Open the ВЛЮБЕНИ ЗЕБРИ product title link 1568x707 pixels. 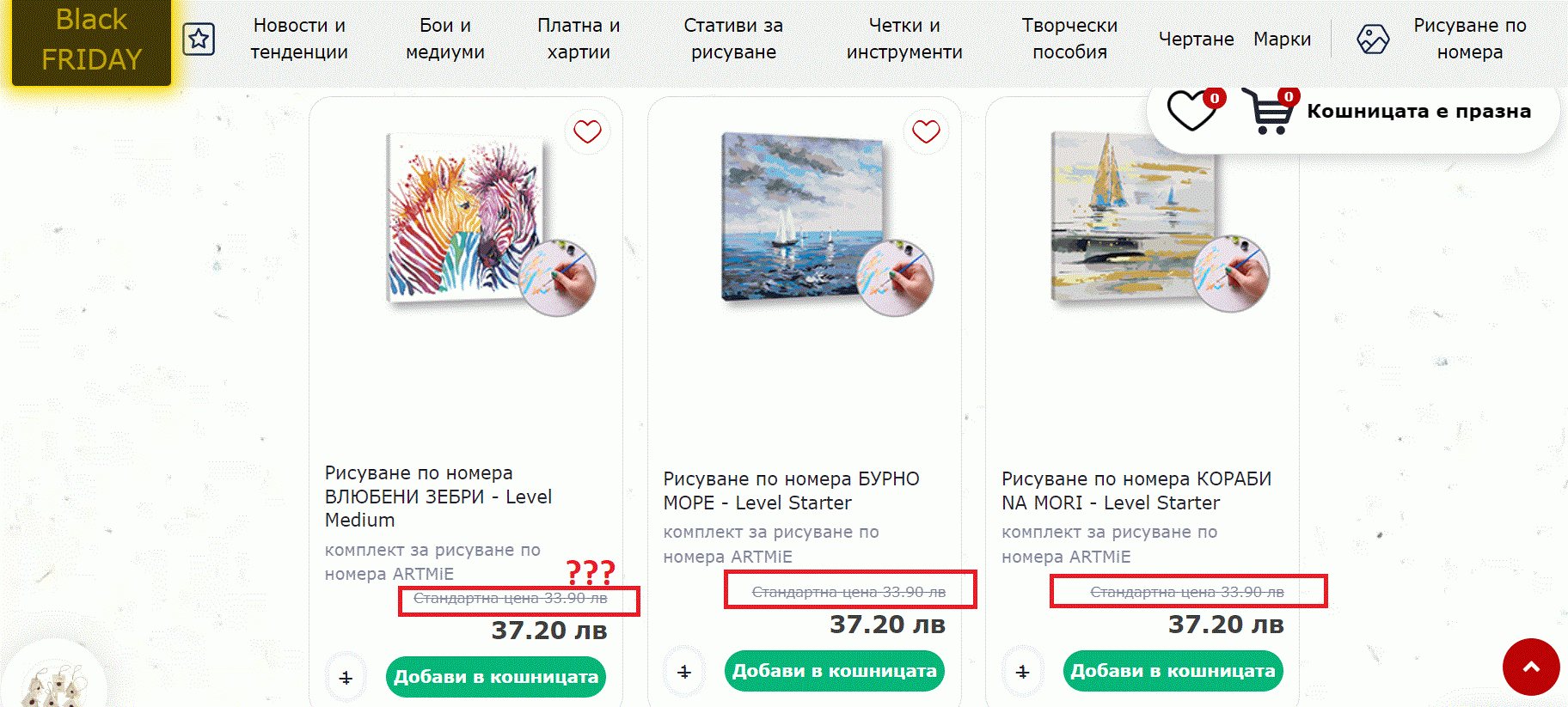(438, 497)
